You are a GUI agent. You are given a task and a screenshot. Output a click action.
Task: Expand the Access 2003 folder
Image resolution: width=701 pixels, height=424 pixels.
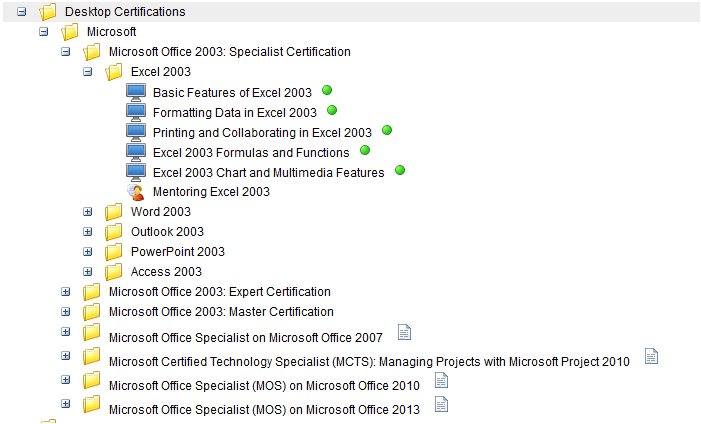tap(88, 271)
